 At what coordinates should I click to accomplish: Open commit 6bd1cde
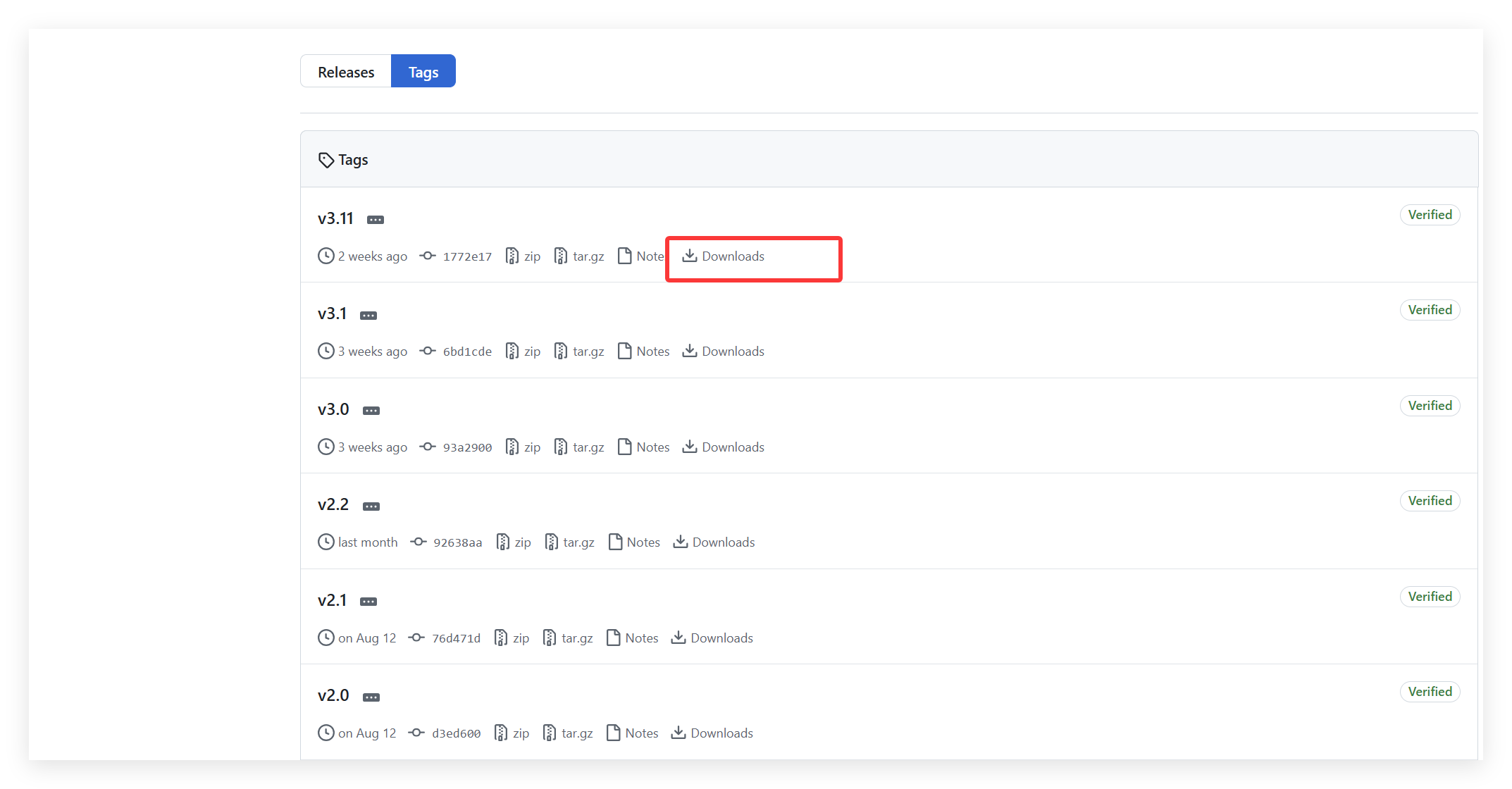click(x=466, y=352)
